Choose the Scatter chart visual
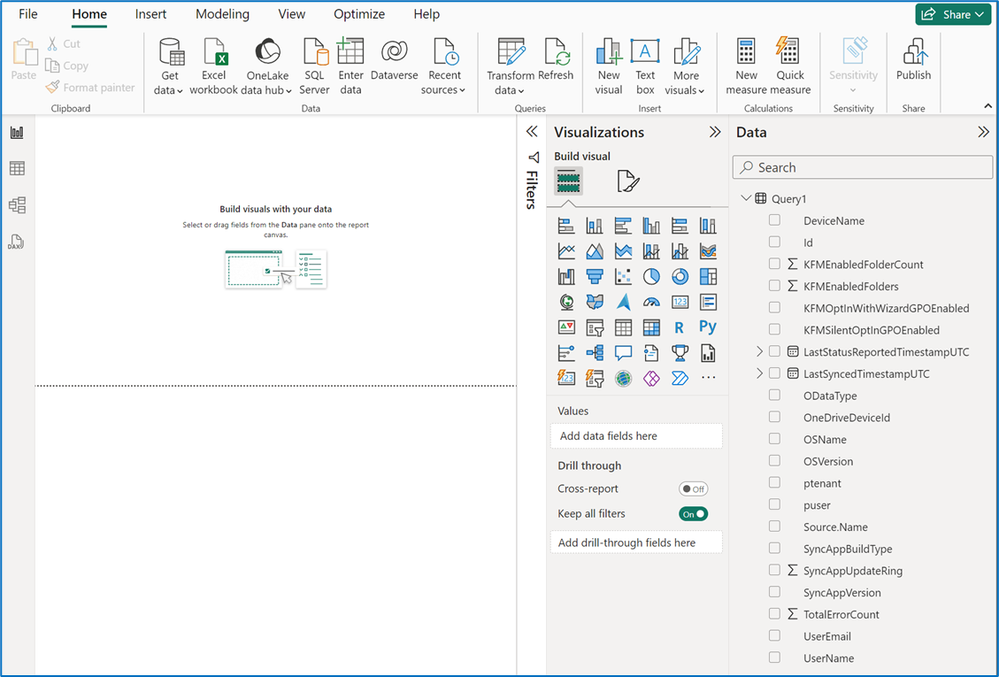Image resolution: width=999 pixels, height=677 pixels. coord(623,276)
